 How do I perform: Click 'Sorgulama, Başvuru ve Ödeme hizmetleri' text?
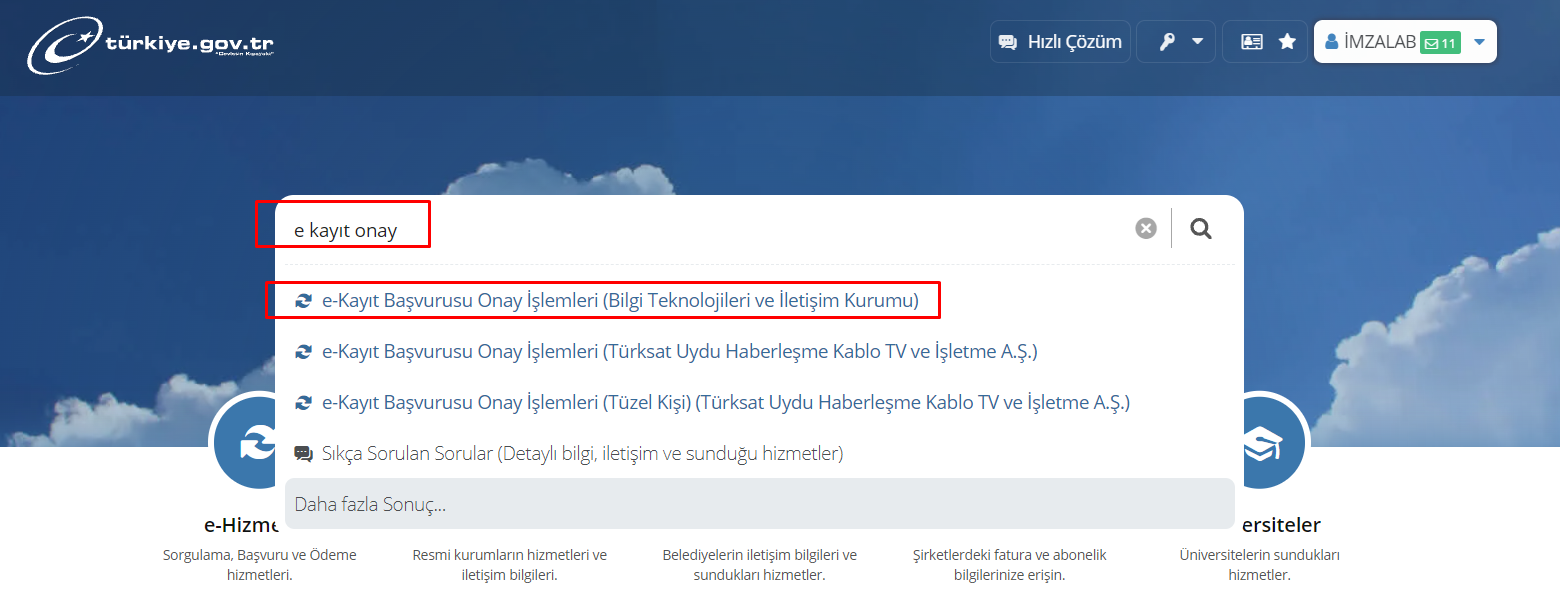260,565
